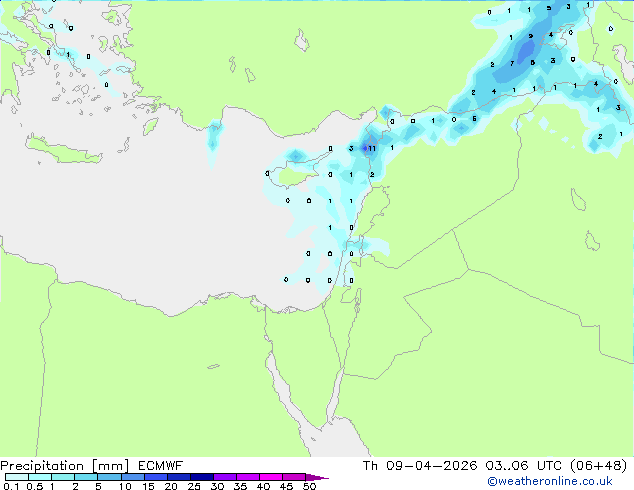
Task: Click the "Precipitation [mm]" title text
Action: pyautogui.click(x=65, y=466)
